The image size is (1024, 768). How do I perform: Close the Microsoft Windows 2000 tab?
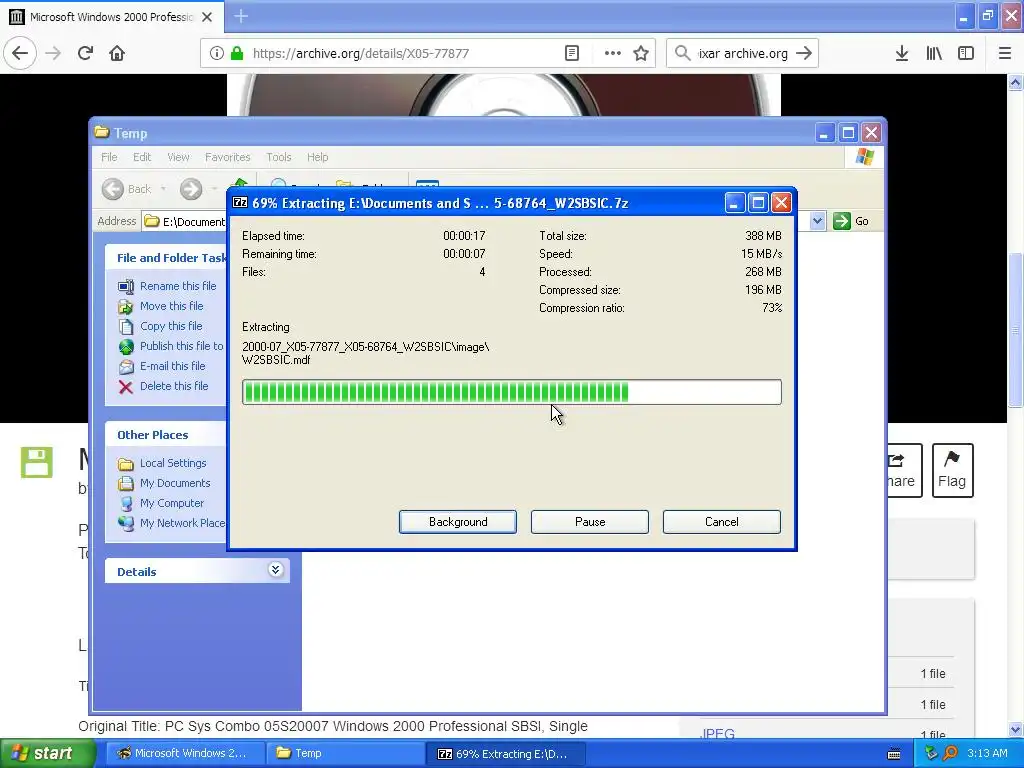point(207,17)
